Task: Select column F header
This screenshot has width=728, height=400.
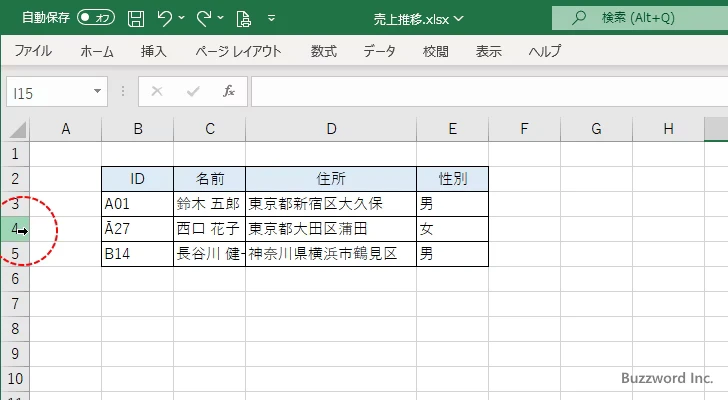Action: tap(525, 129)
